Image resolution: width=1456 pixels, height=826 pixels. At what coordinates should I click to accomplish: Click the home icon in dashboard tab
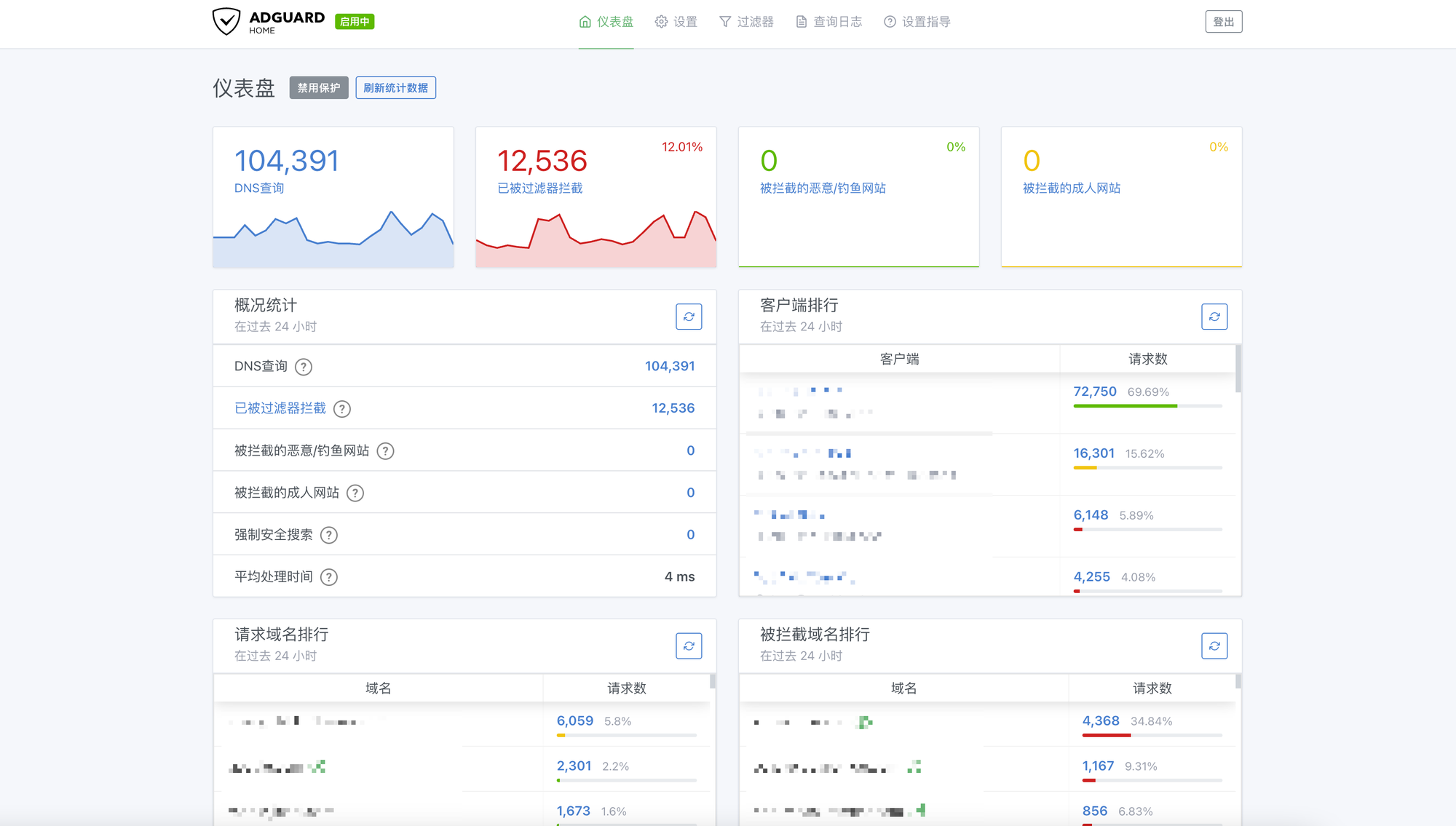pos(585,22)
